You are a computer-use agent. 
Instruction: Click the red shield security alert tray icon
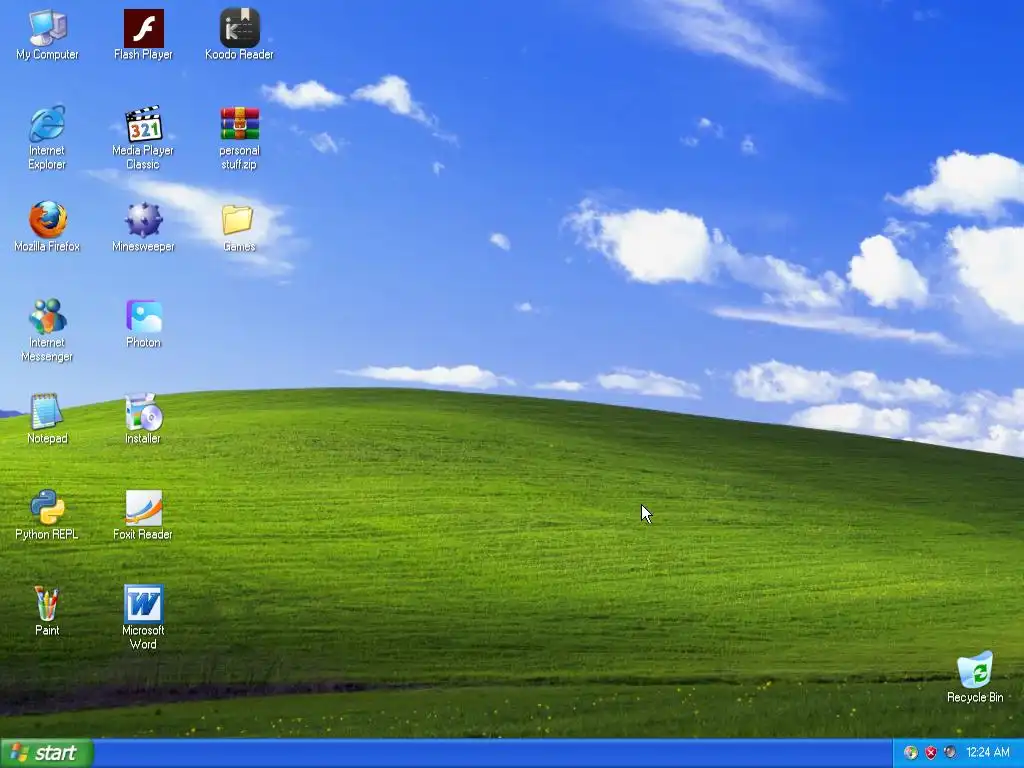(931, 753)
